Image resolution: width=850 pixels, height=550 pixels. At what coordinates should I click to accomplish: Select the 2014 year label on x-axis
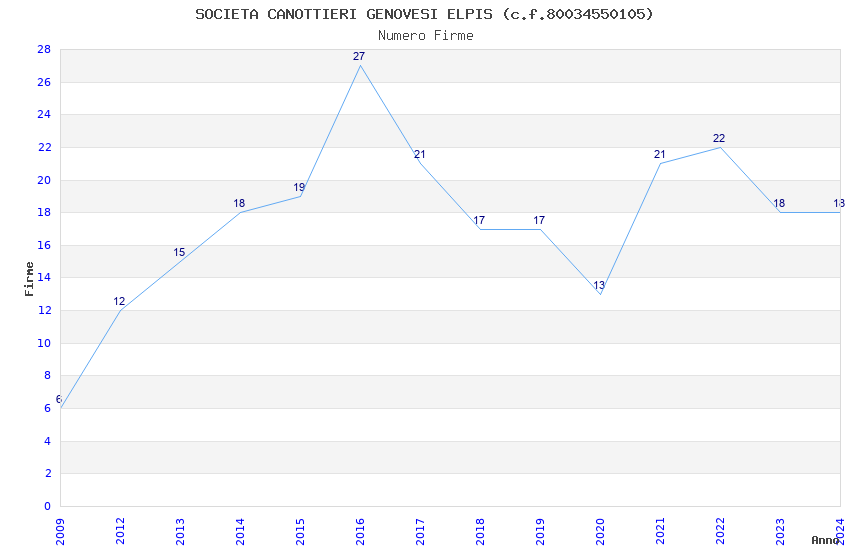point(240,532)
